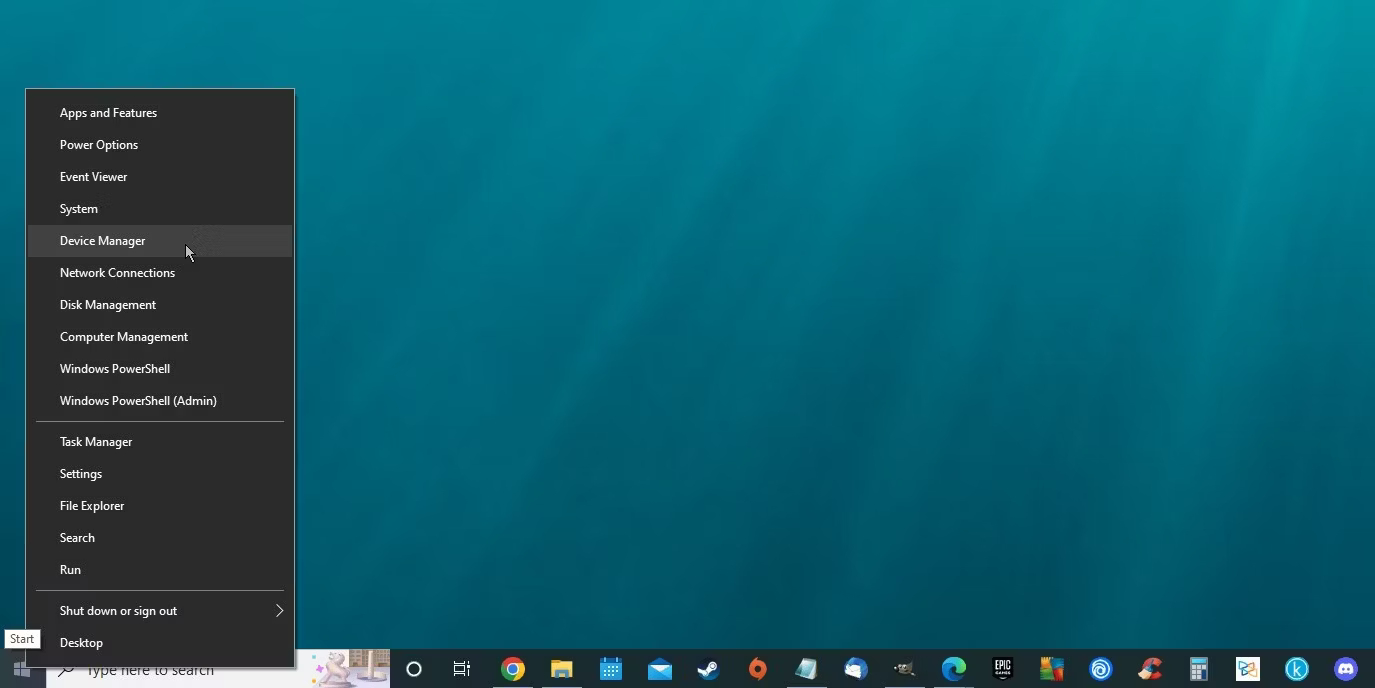The height and width of the screenshot is (688, 1375).
Task: Open the white envelope-pattern icon beside Calculator
Action: coord(1248,669)
